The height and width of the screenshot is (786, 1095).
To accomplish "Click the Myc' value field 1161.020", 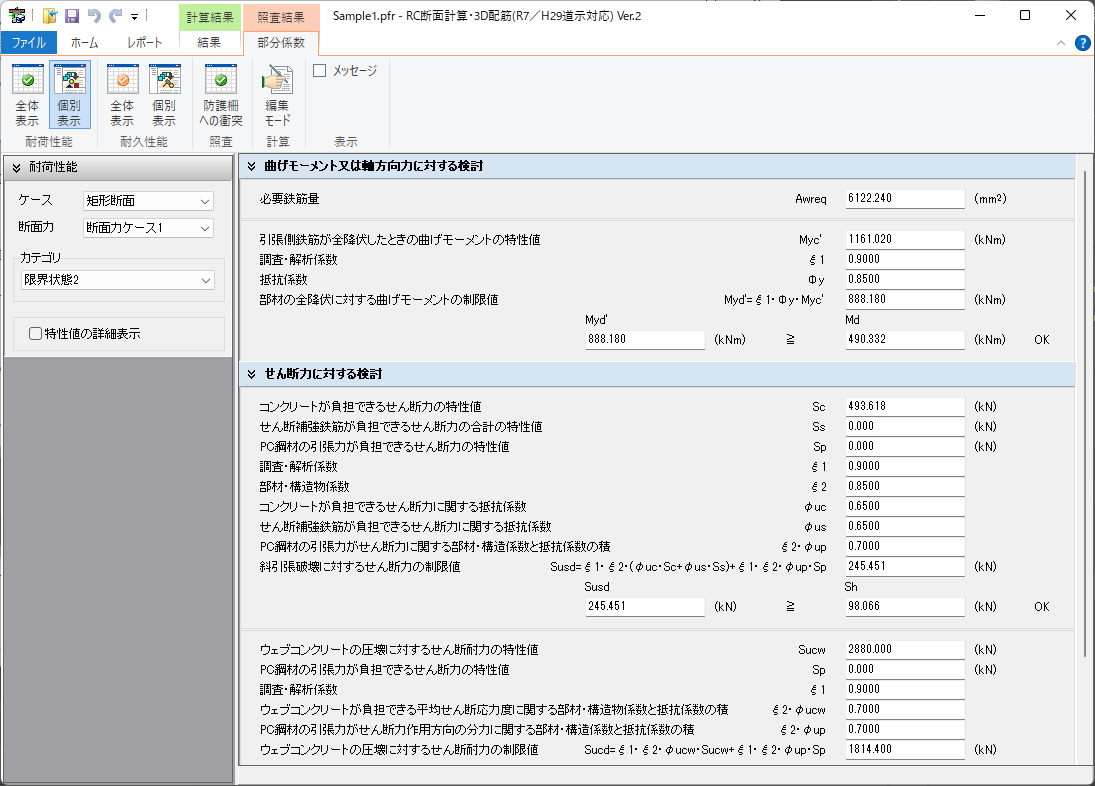I will pos(905,239).
